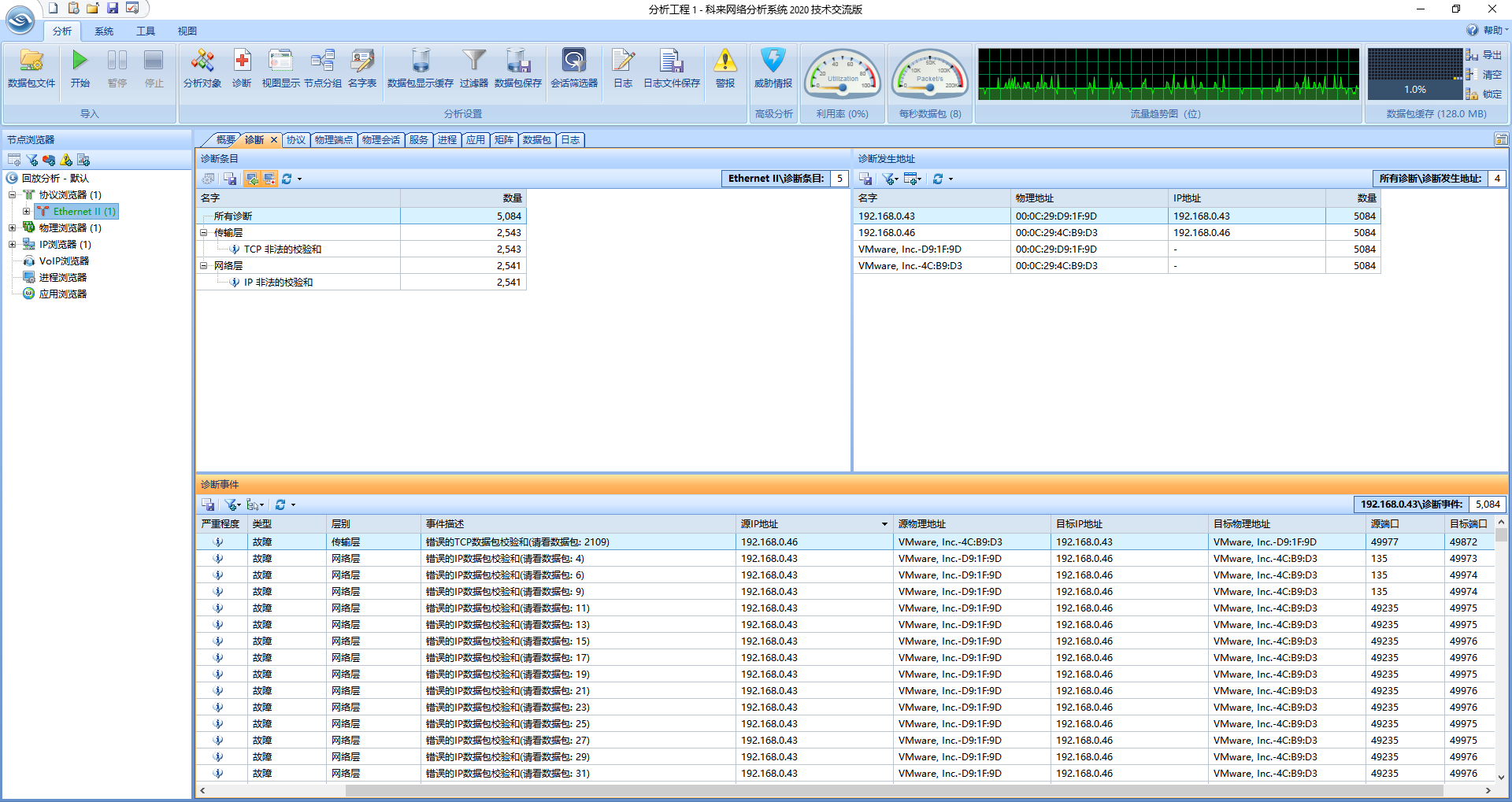This screenshot has height=802, width=1512.
Task: Click 导出 export in packet buffer group
Action: click(1484, 55)
